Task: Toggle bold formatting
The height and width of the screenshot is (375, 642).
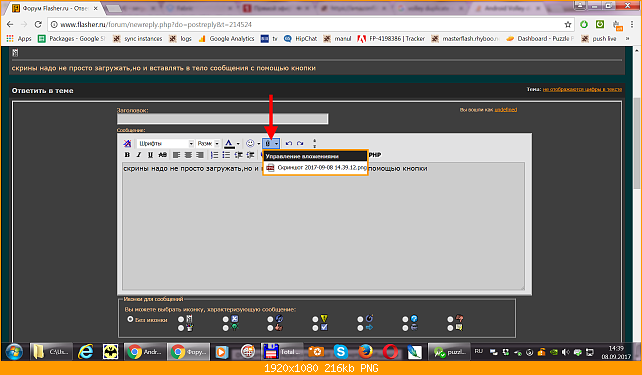Action: pos(127,155)
